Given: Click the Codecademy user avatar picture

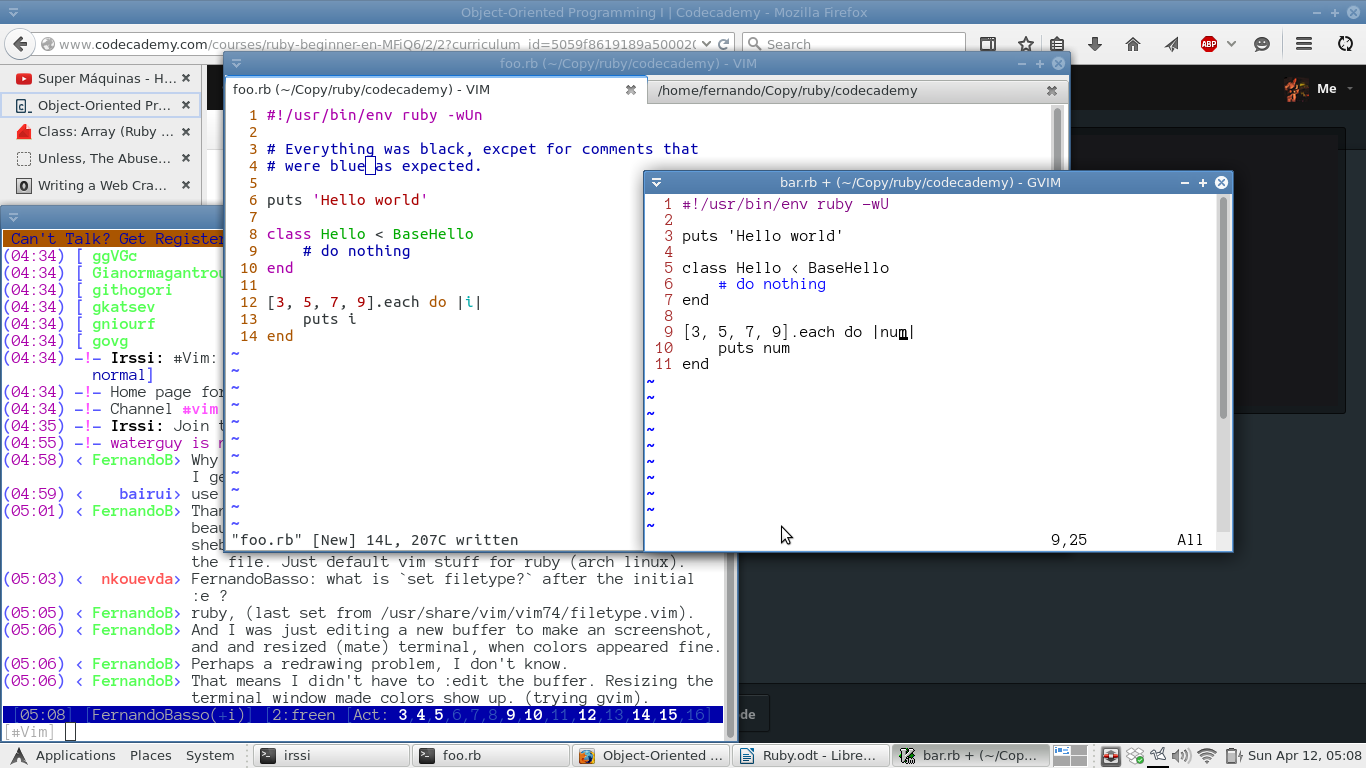Looking at the screenshot, I should click(x=1296, y=89).
